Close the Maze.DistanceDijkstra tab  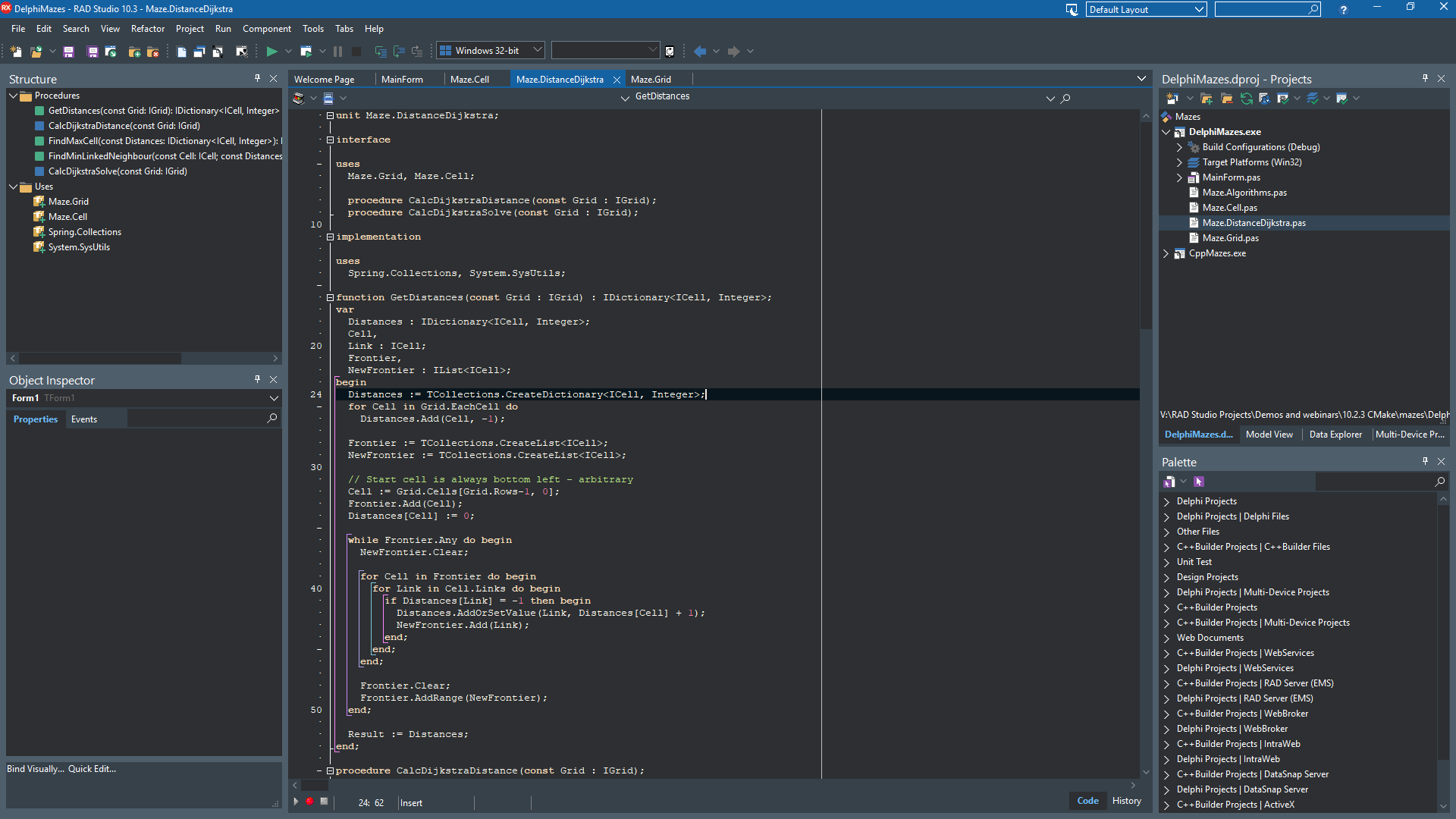click(x=617, y=80)
